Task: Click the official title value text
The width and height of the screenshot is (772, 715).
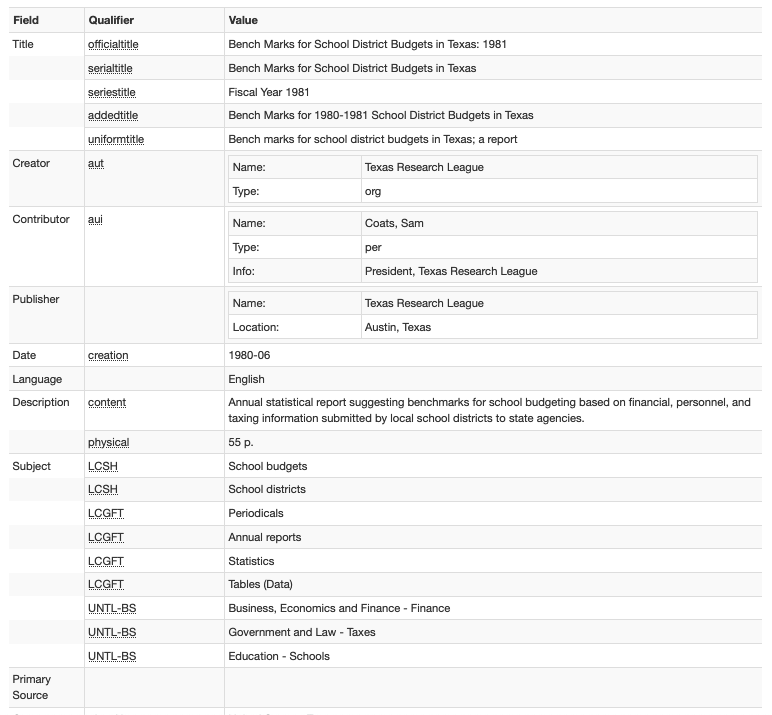Action: pos(367,44)
